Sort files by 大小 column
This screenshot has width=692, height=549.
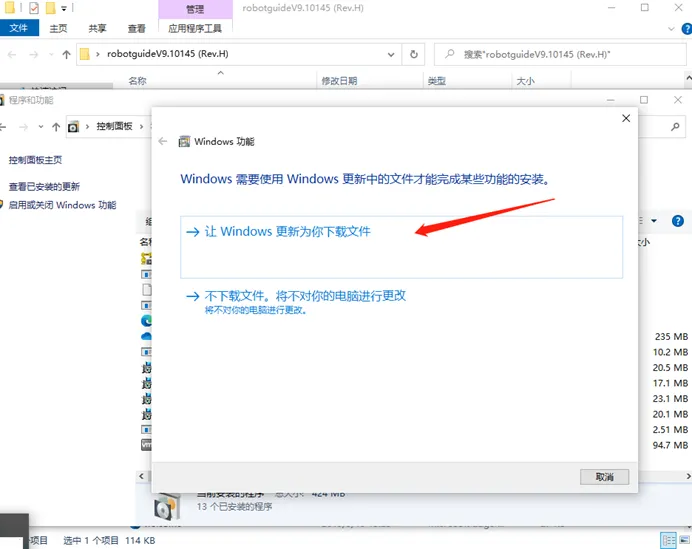pyautogui.click(x=525, y=81)
